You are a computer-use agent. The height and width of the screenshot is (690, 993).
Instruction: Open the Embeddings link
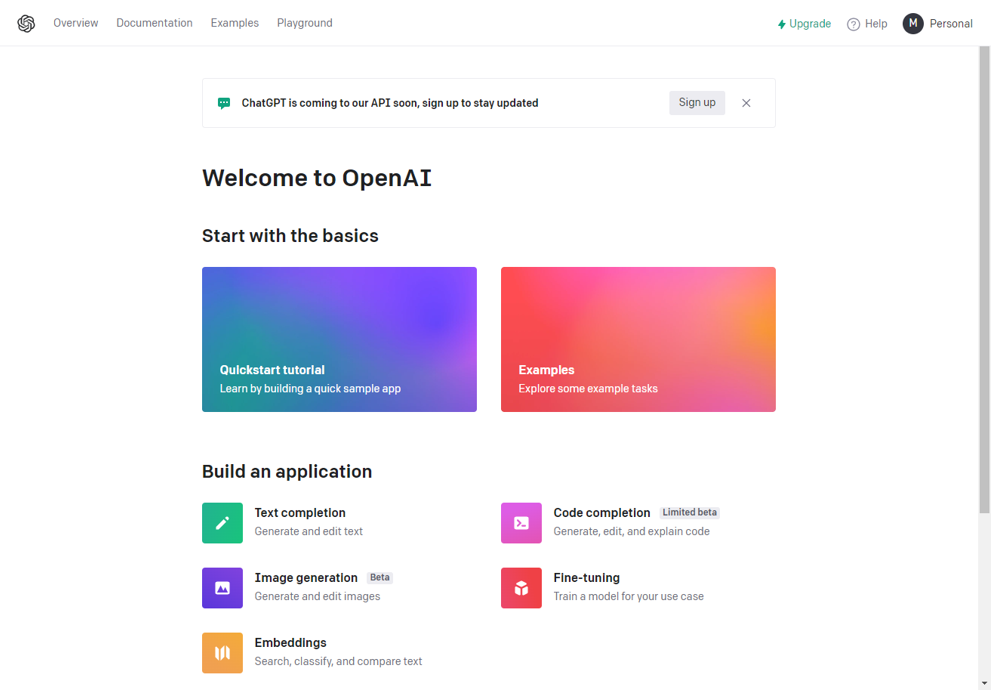pos(291,643)
